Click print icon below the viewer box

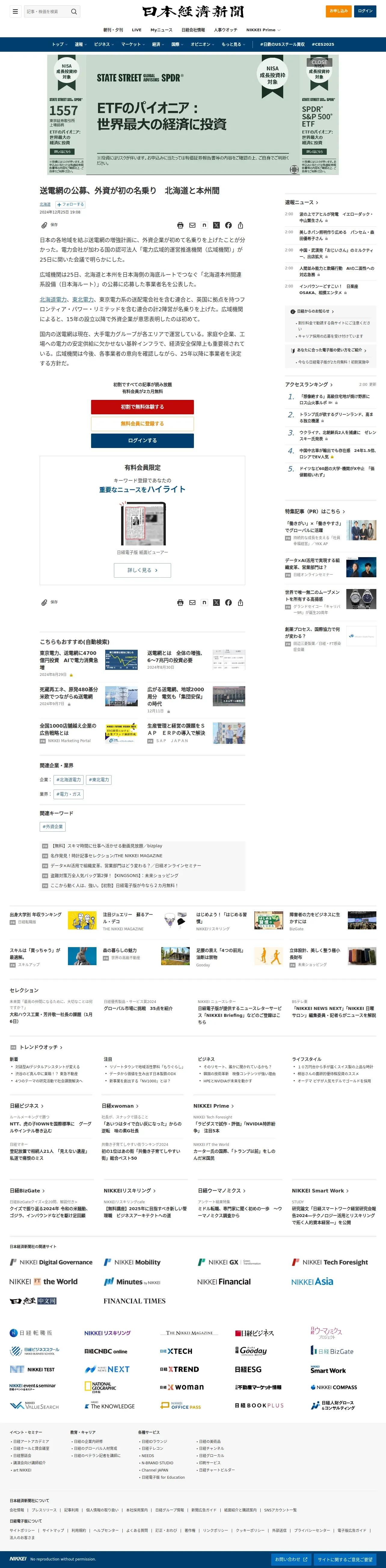[x=180, y=603]
